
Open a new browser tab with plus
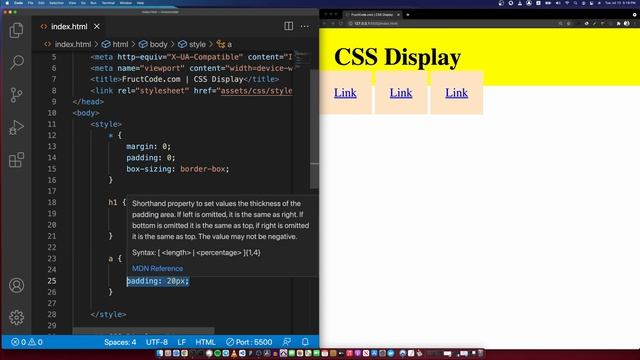tap(408, 15)
